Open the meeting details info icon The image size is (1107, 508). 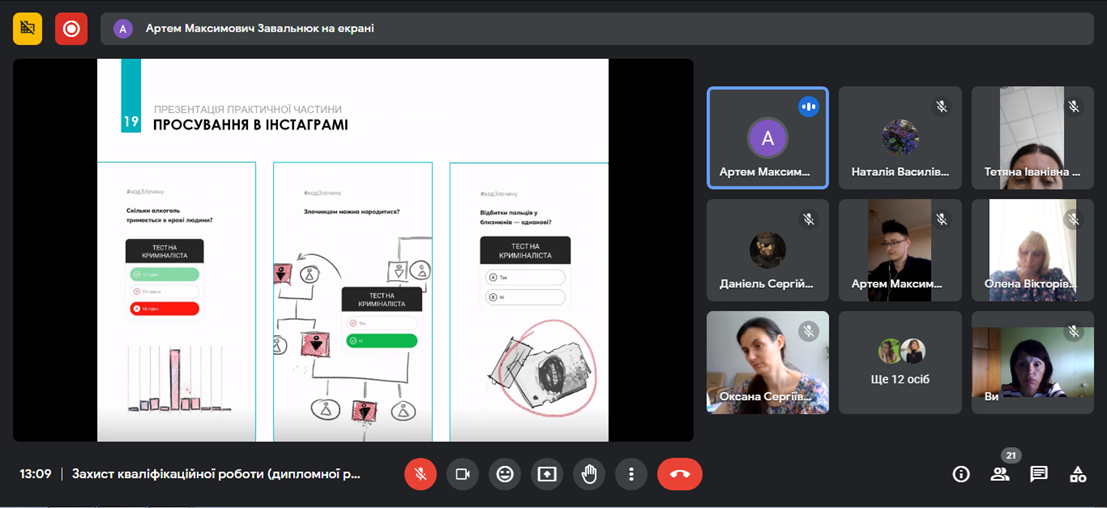pyautogui.click(x=961, y=474)
